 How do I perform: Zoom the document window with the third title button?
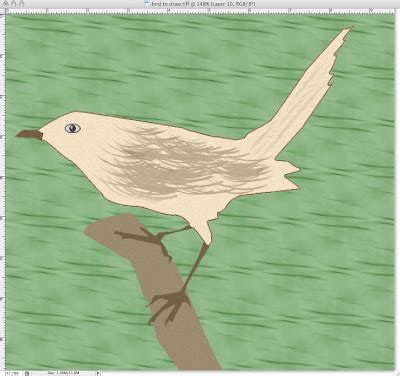21,4
